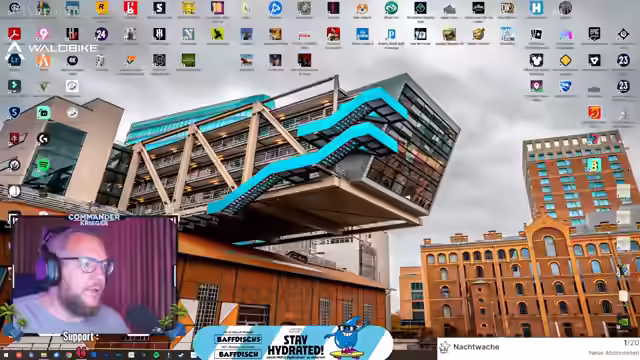Viewport: 640px width, 360px height.
Task: Click the streamer webcam overlay
Action: click(x=94, y=276)
